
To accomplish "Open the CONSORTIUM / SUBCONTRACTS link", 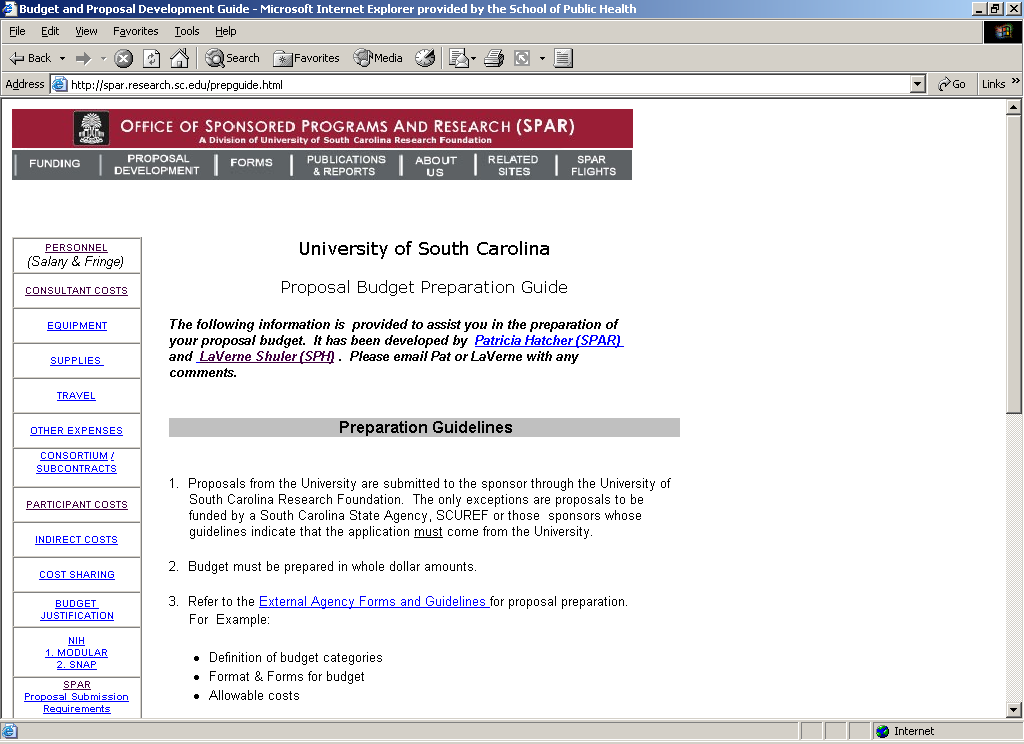I will coord(76,462).
